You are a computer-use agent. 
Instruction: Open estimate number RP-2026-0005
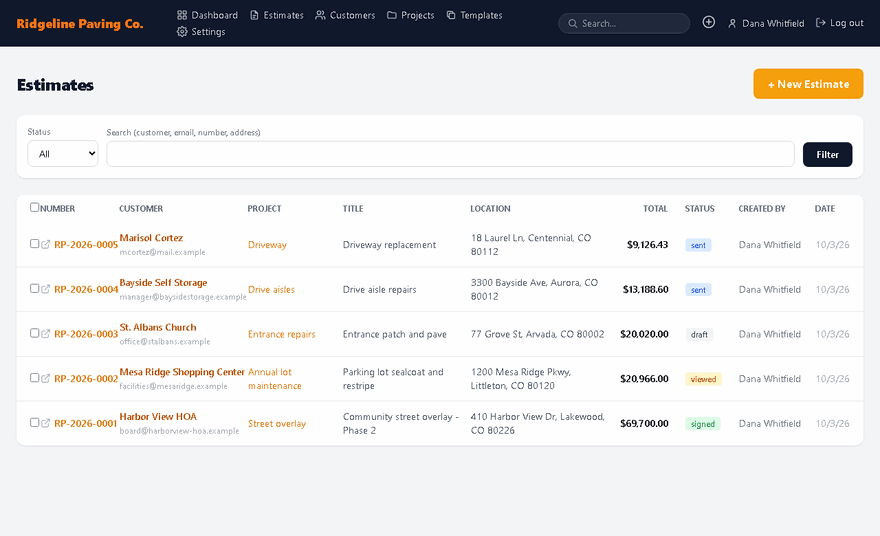86,245
